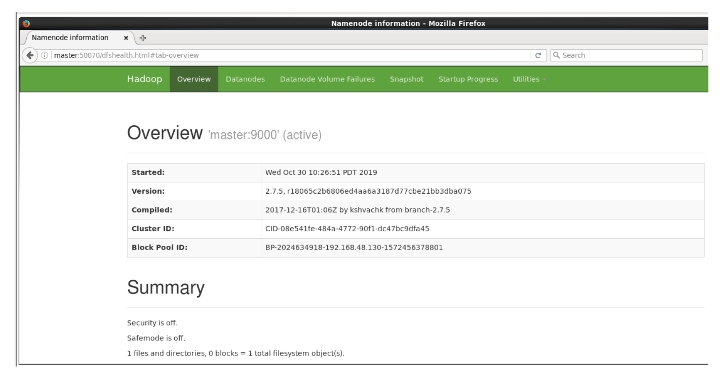Image resolution: width=727 pixels, height=370 pixels.
Task: Click the 'Compiled:' row label
Action: click(x=152, y=210)
